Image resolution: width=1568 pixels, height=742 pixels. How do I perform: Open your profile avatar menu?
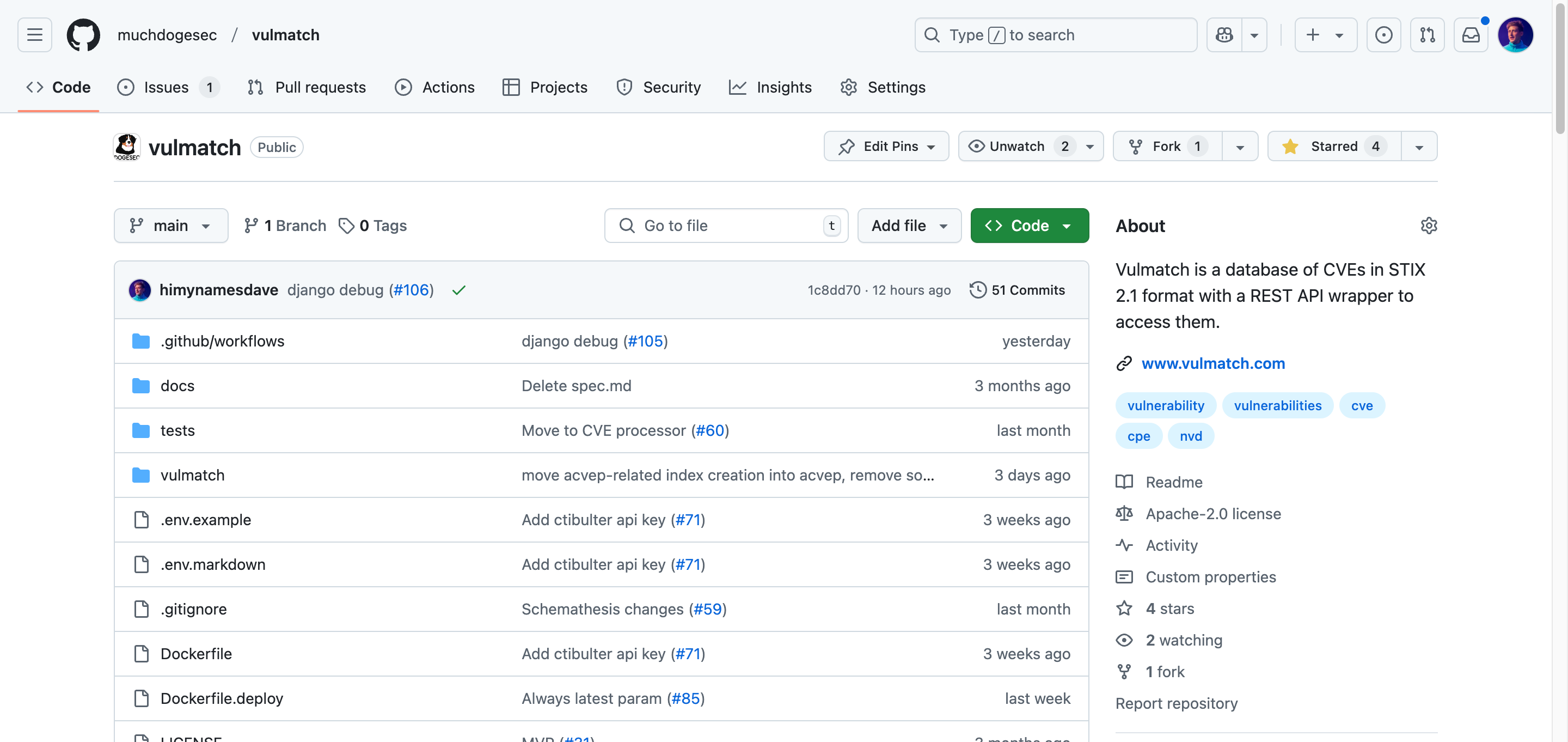tap(1516, 35)
